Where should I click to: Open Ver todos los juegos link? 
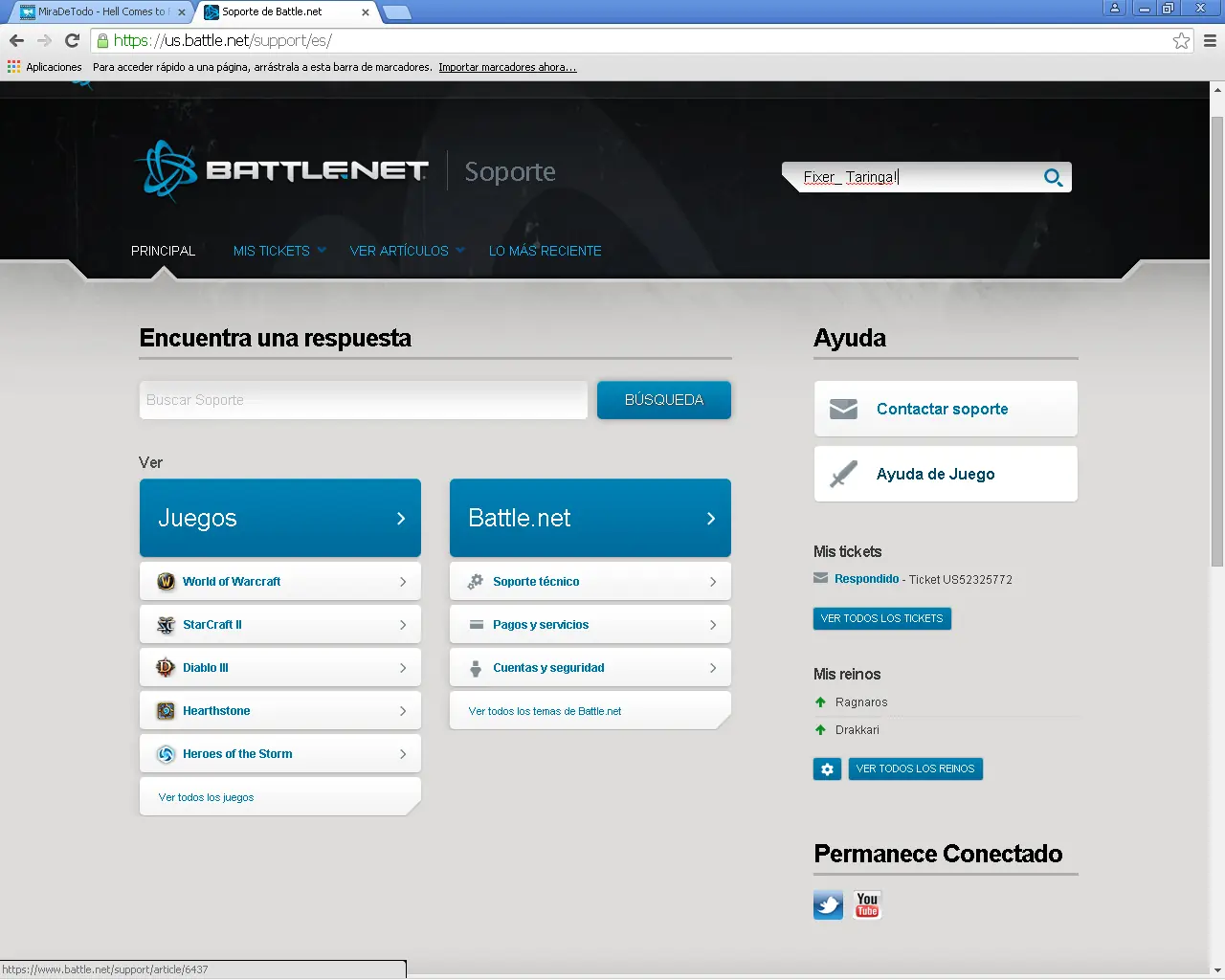[x=207, y=797]
